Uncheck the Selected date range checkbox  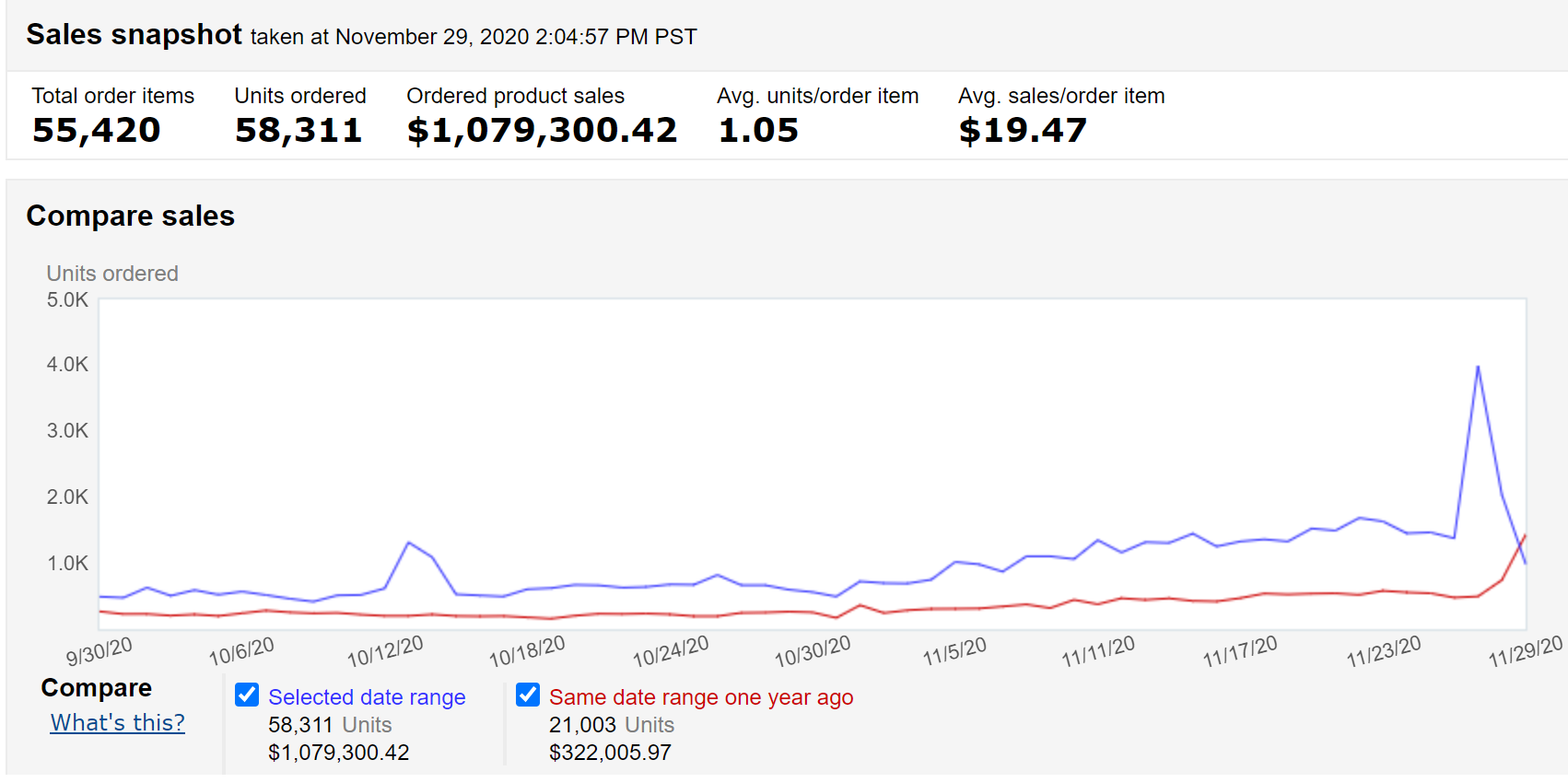point(247,695)
